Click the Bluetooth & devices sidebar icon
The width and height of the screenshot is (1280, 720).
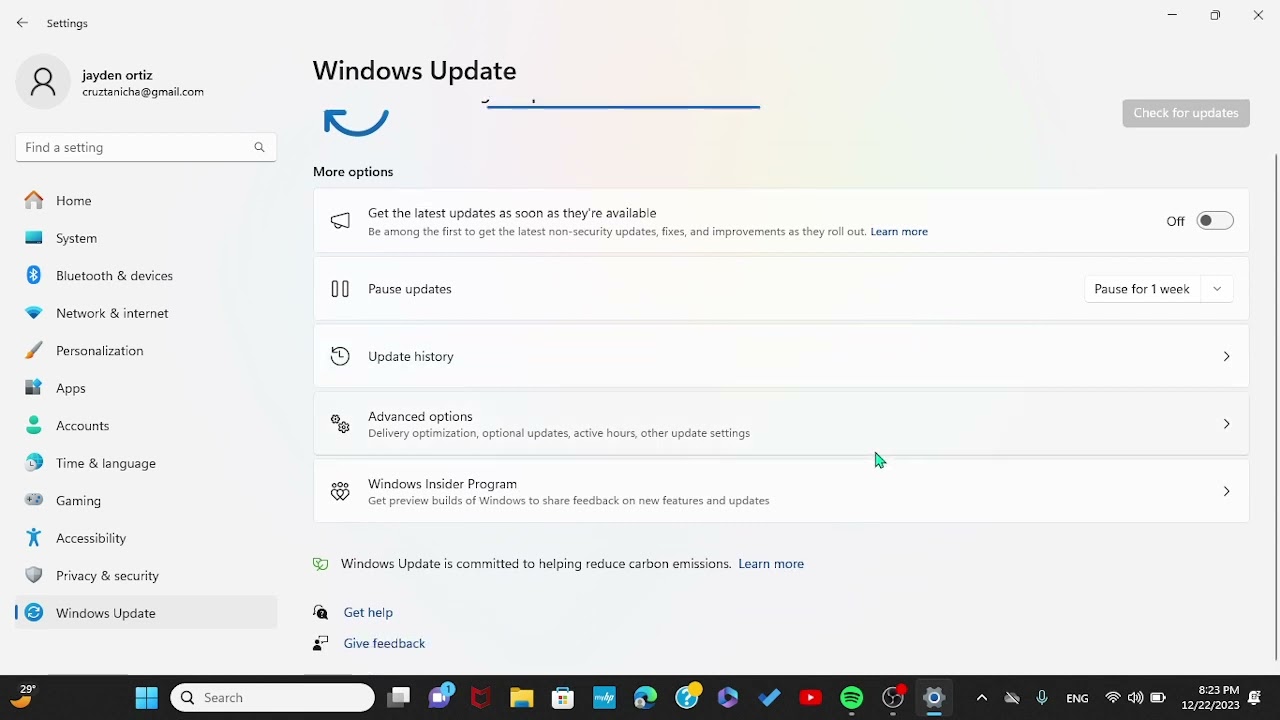pyautogui.click(x=34, y=275)
